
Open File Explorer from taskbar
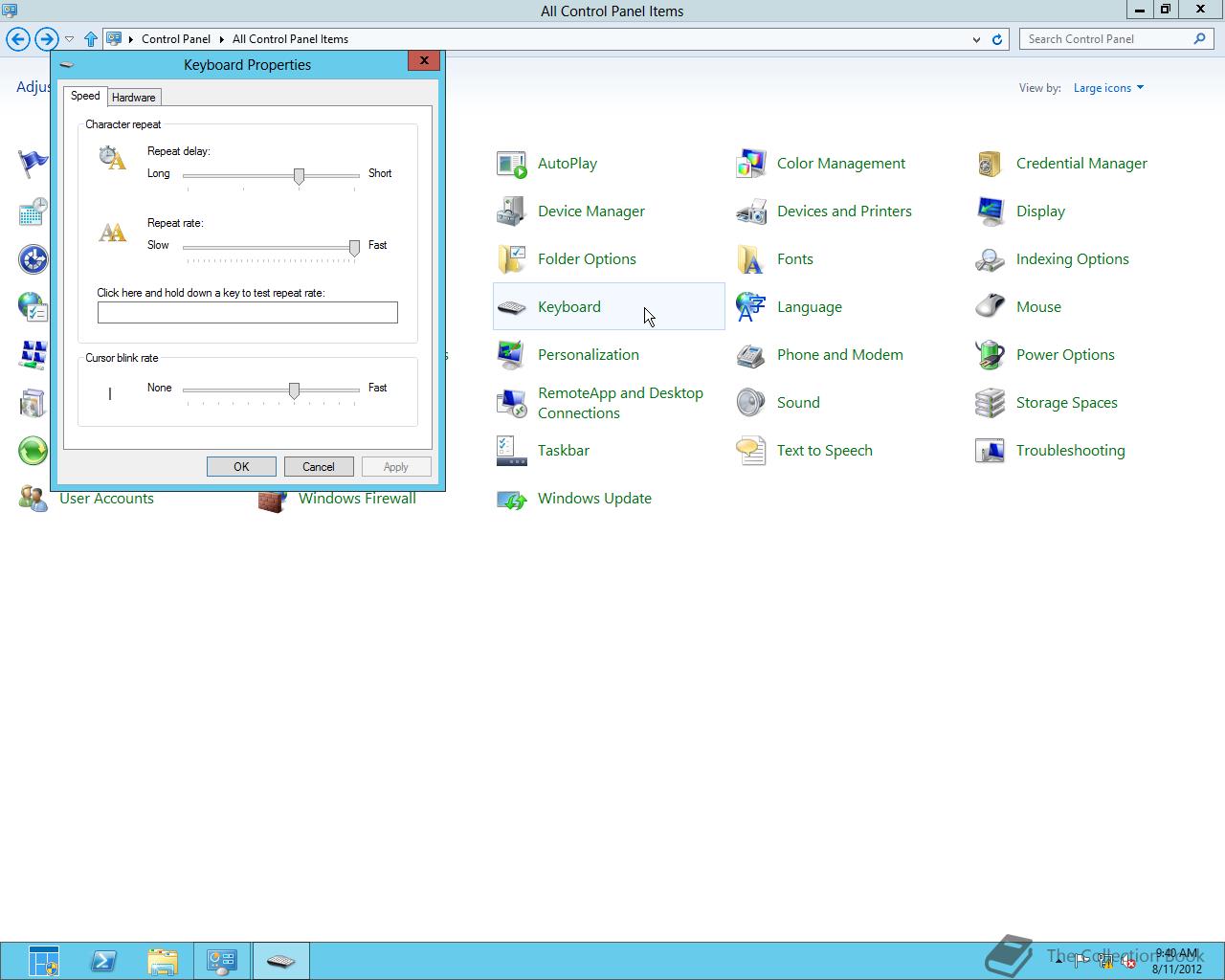click(x=163, y=961)
